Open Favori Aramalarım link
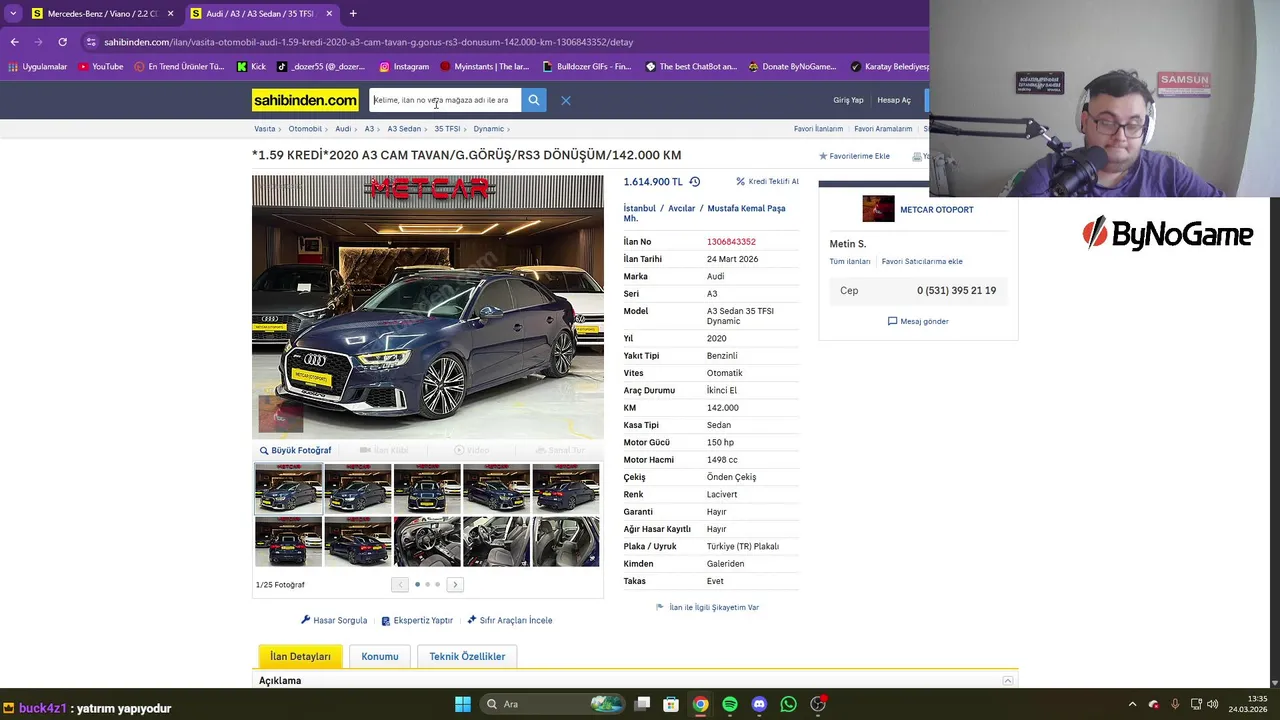The height and width of the screenshot is (720, 1280). coord(883,129)
